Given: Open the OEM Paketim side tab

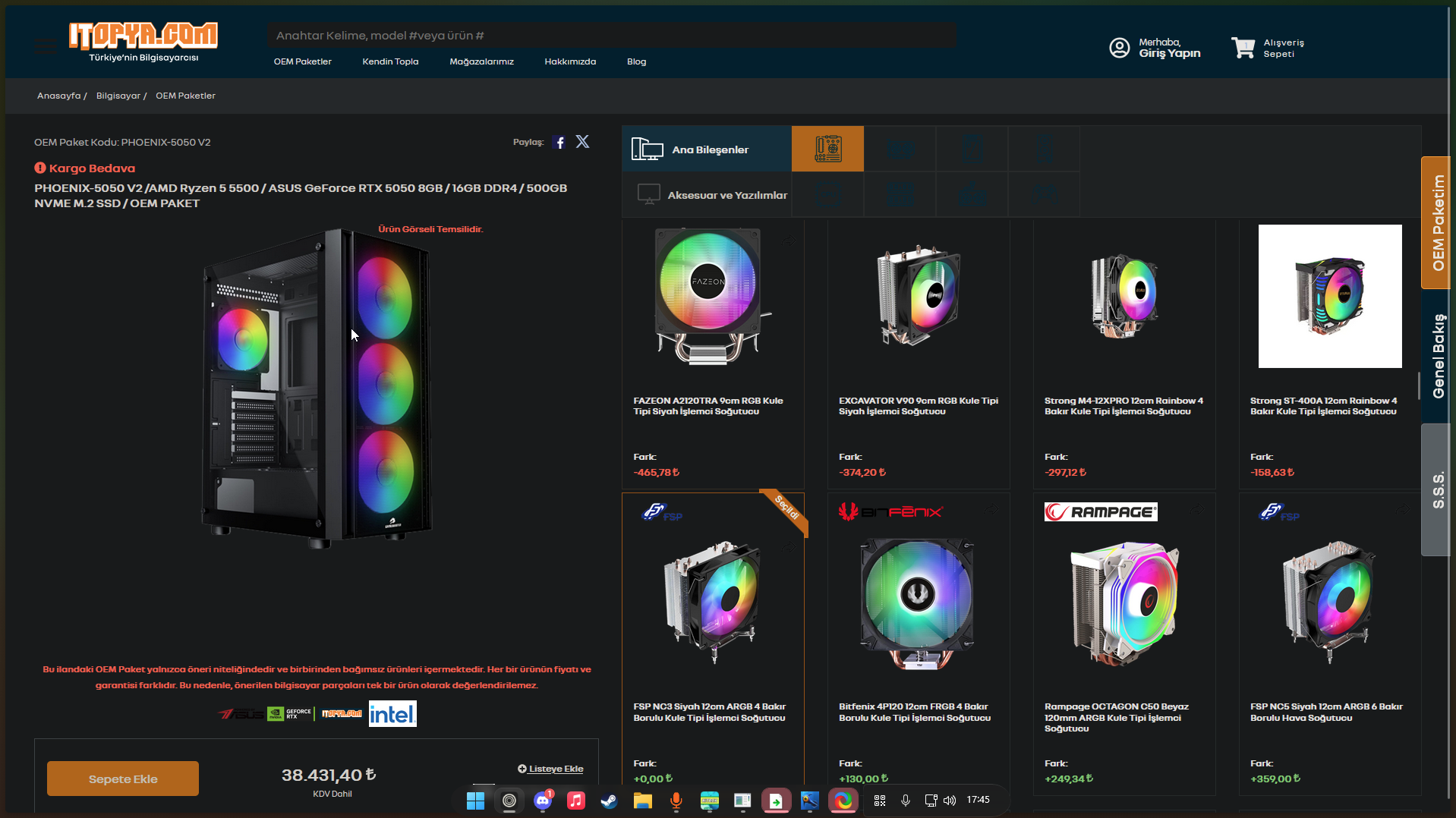Looking at the screenshot, I should pos(1436,222).
